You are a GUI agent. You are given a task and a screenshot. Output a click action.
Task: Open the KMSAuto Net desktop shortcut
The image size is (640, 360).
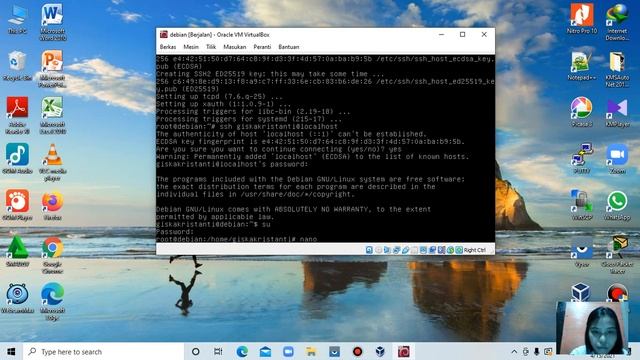pos(617,69)
